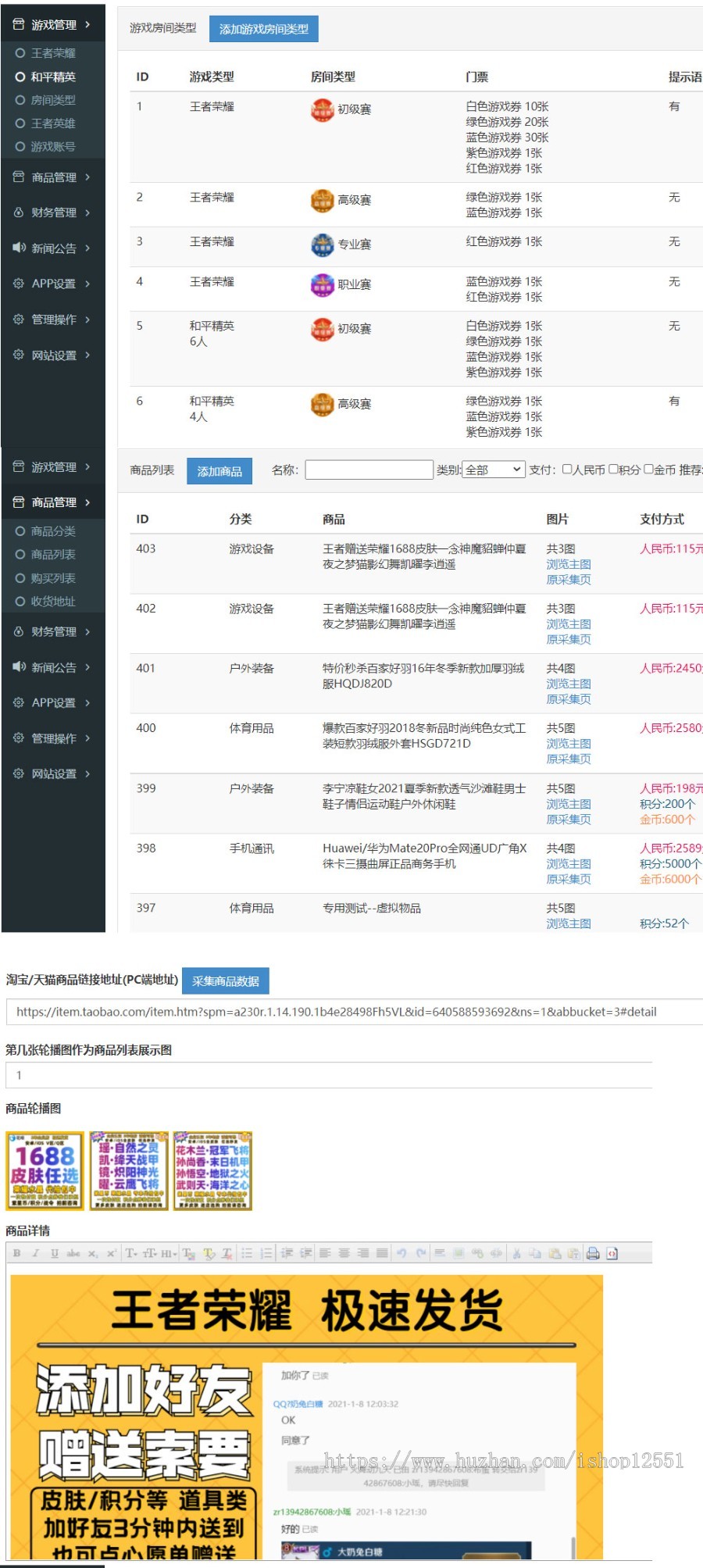
Task: Pick font color in the editor toolbar
Action: pyautogui.click(x=189, y=1253)
